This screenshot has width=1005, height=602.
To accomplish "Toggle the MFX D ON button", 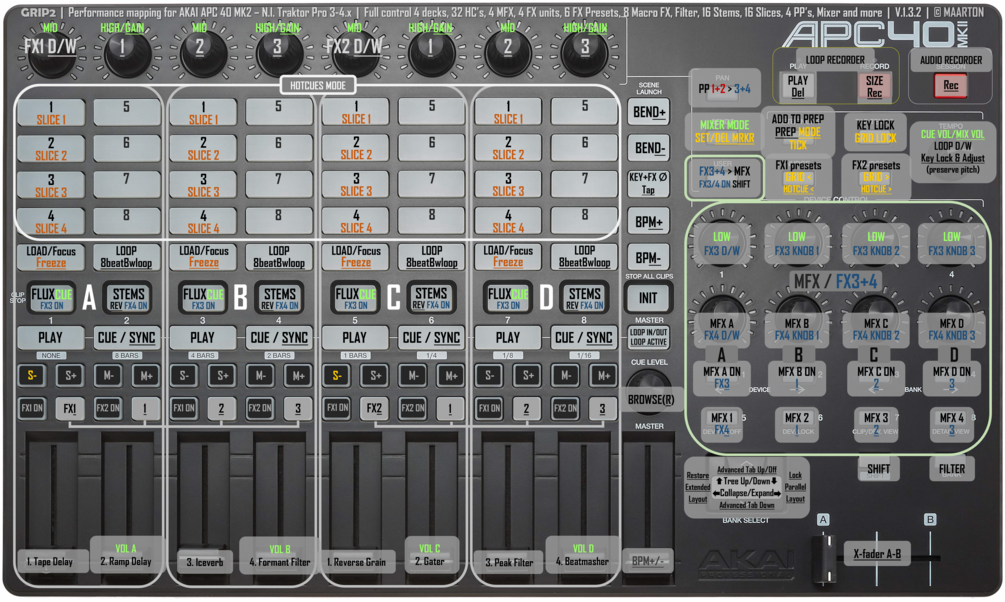I will (x=952, y=378).
